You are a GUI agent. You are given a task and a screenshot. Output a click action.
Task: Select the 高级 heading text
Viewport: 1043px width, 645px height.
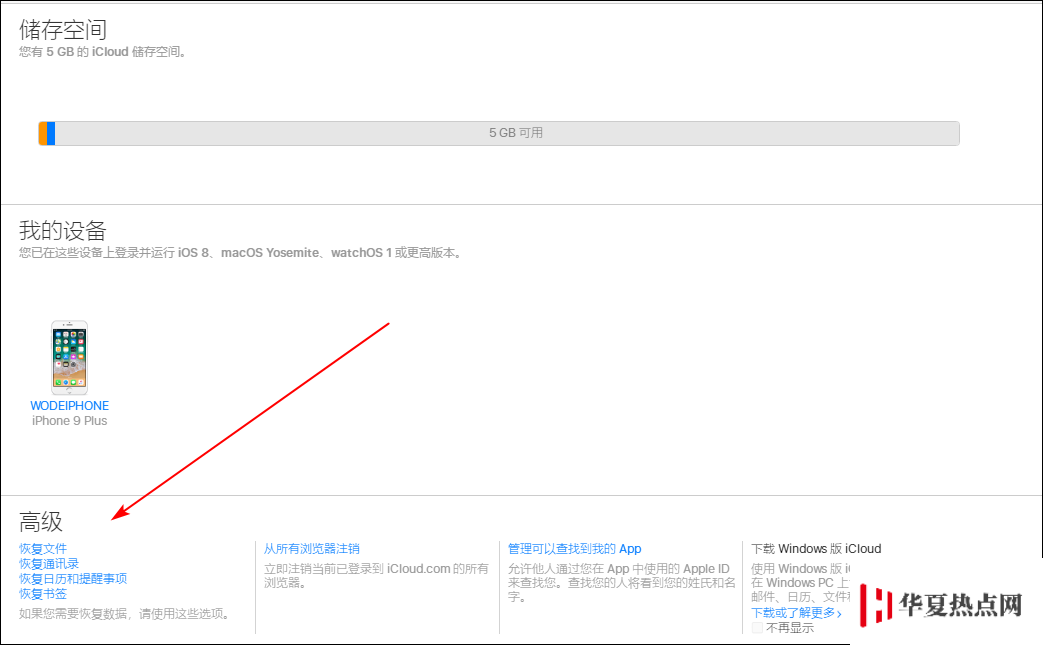[41, 521]
